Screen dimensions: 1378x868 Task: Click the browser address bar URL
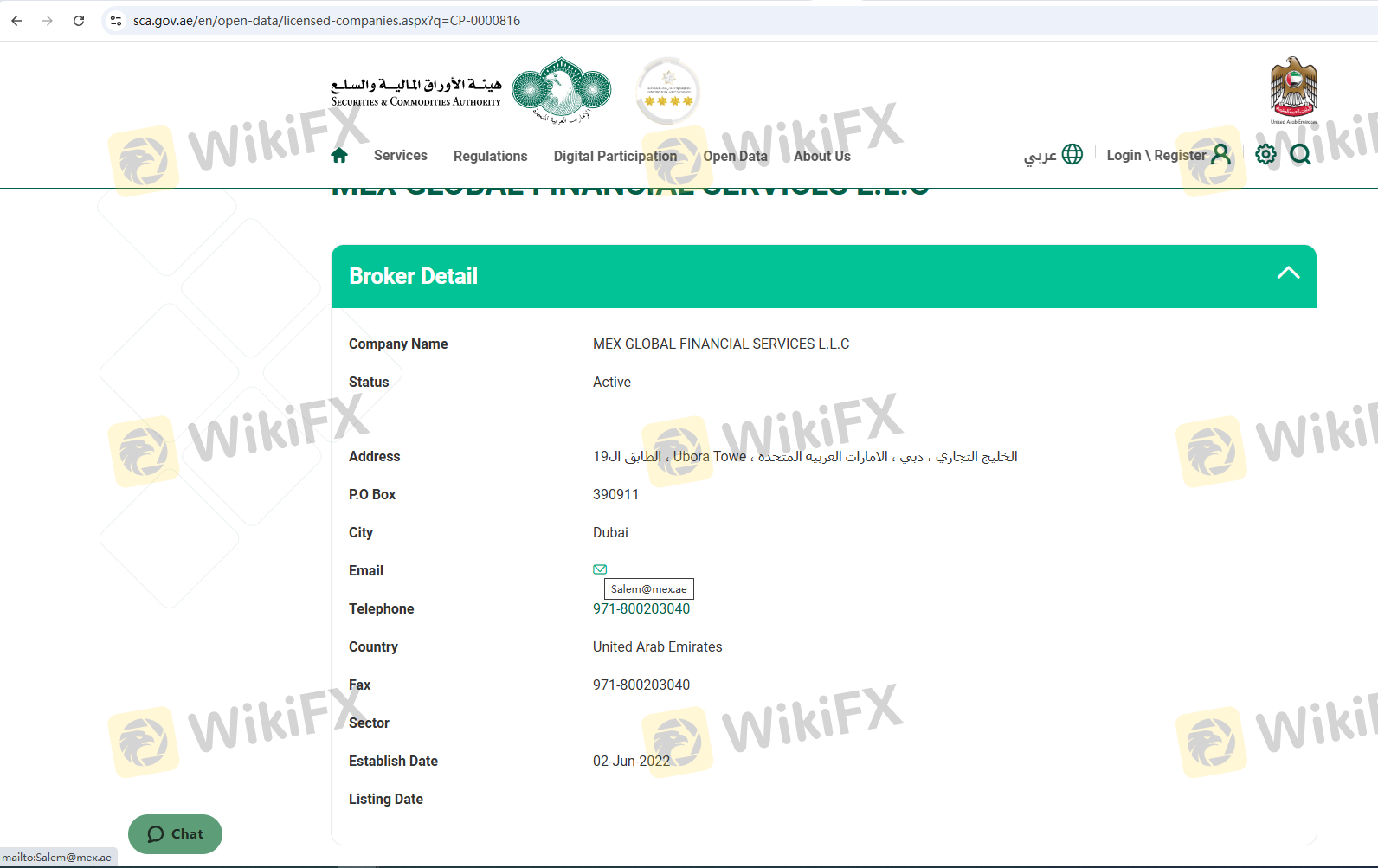[326, 21]
